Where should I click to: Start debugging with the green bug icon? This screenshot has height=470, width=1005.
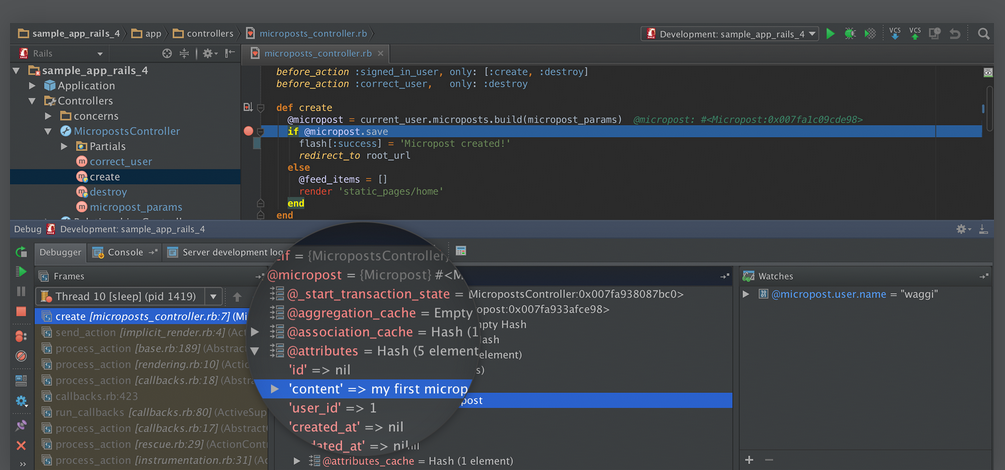(x=850, y=34)
